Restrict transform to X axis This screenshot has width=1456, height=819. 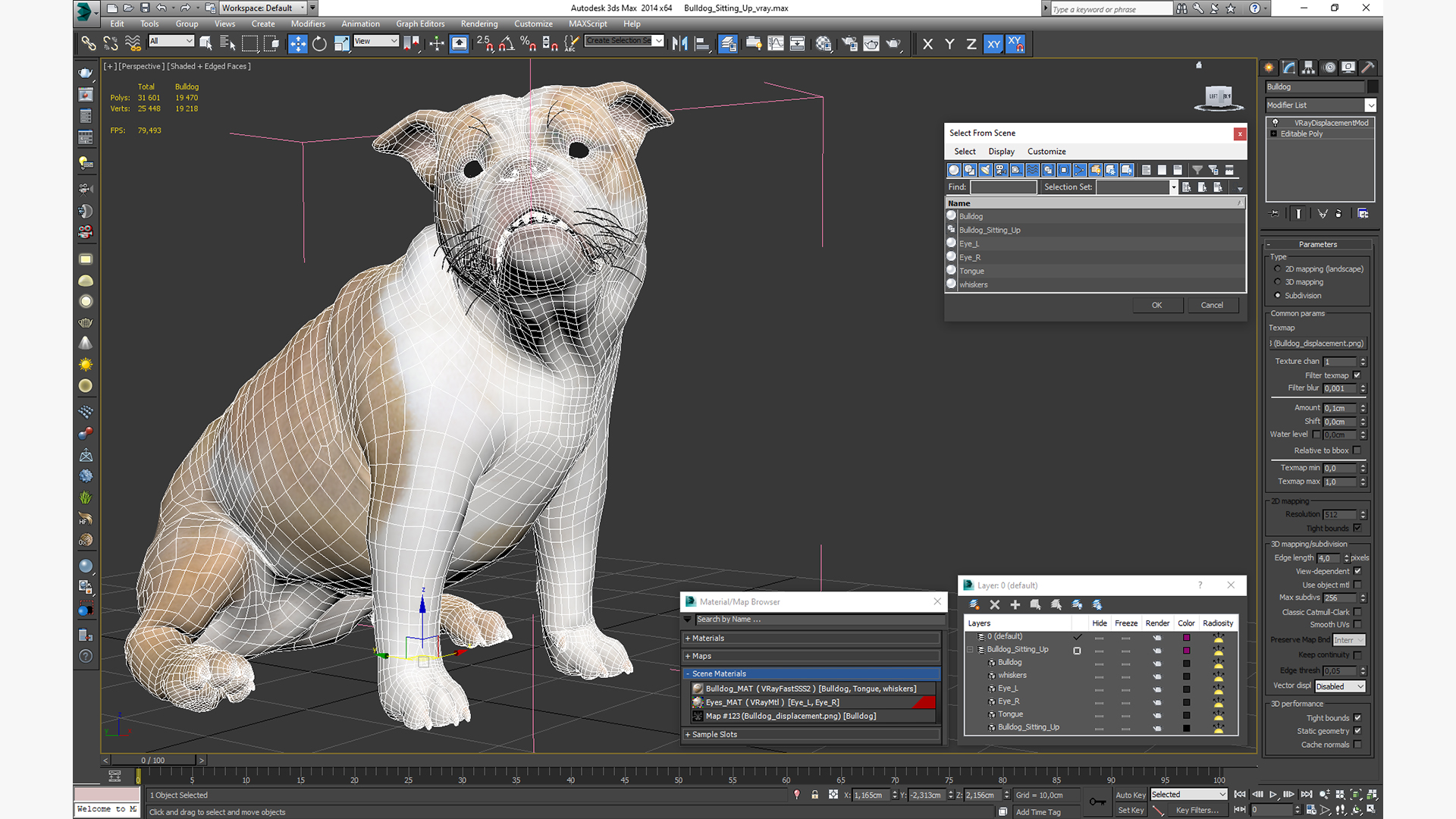[x=927, y=44]
